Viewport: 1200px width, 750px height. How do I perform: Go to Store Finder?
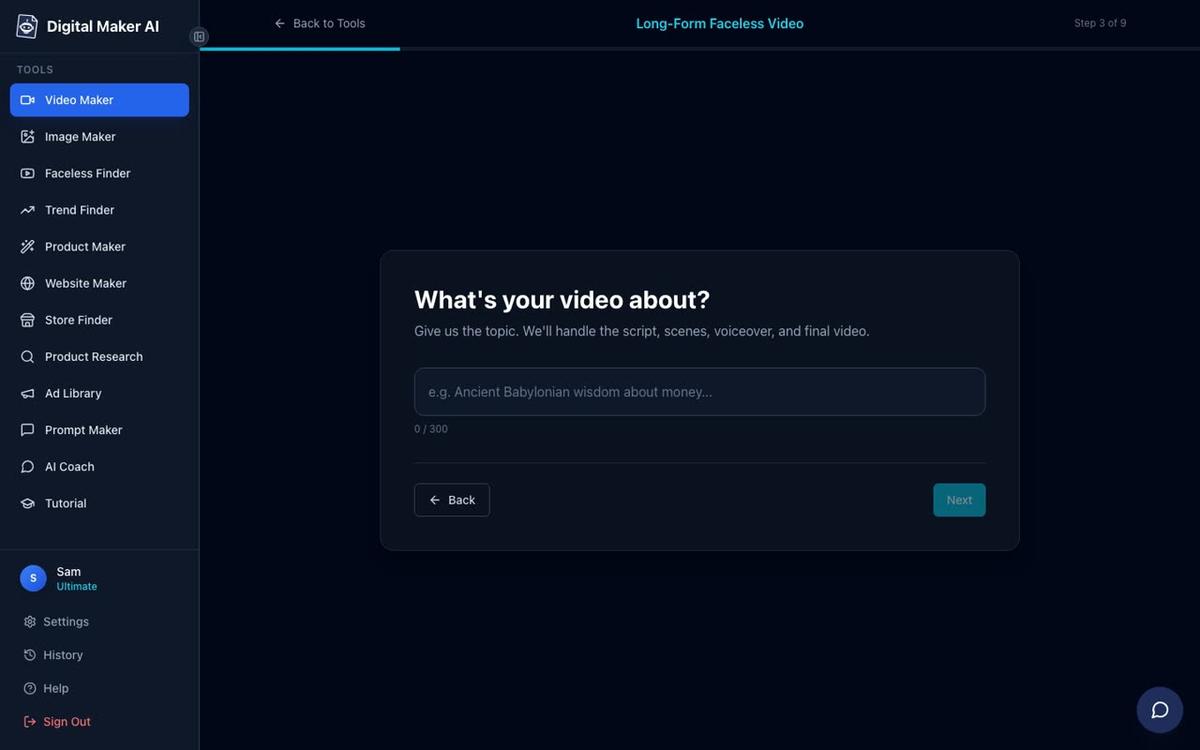99,320
